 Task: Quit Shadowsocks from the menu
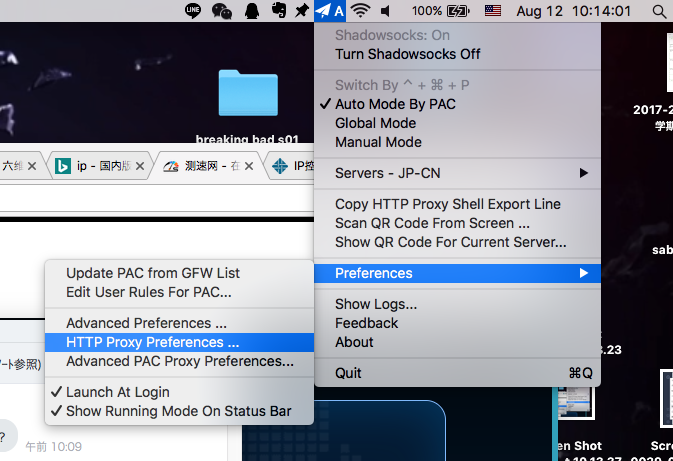pyautogui.click(x=457, y=373)
